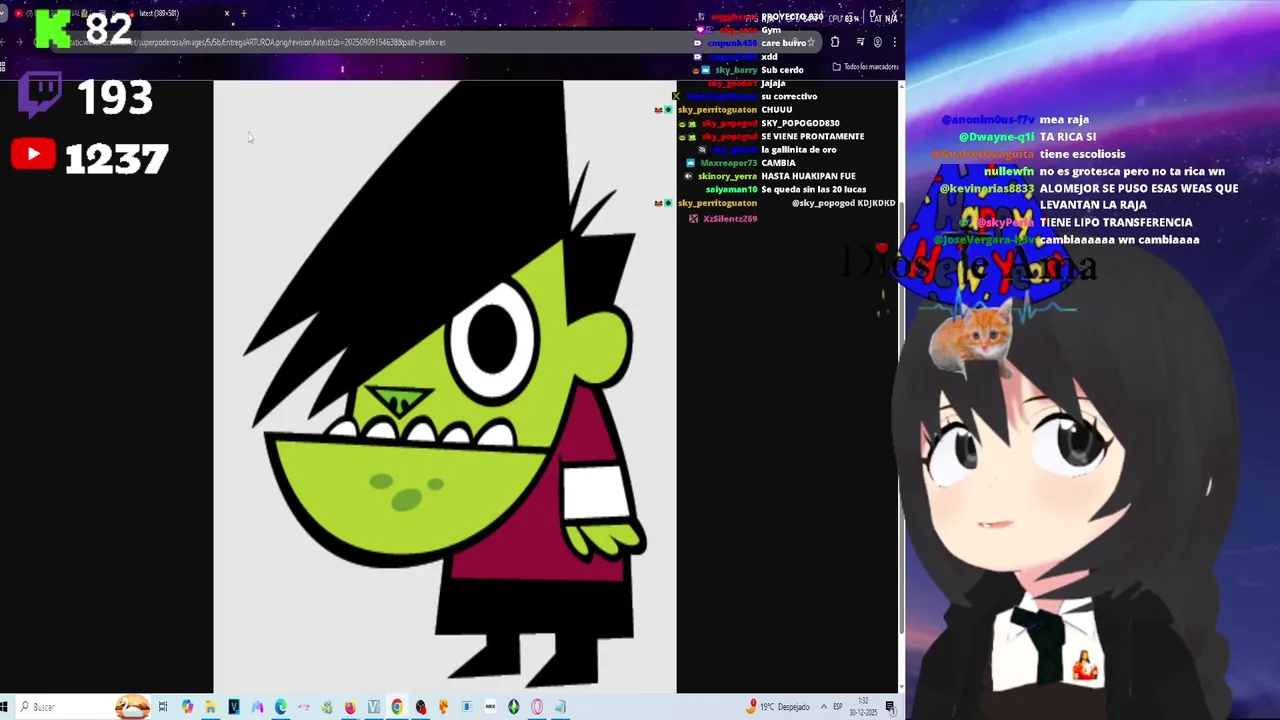Open the browser extensions puzzle icon
1280x720 pixels.
pos(835,42)
